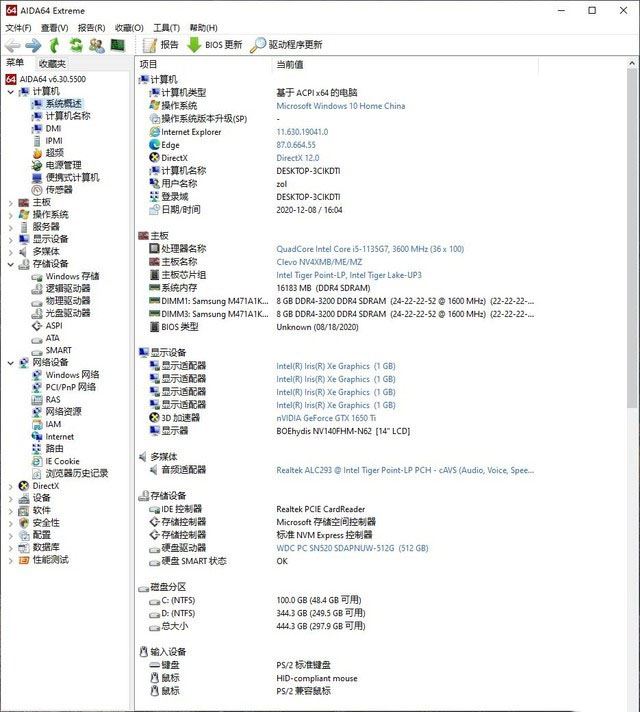
Task: Select 计算机名称 tree item
Action: click(68, 116)
